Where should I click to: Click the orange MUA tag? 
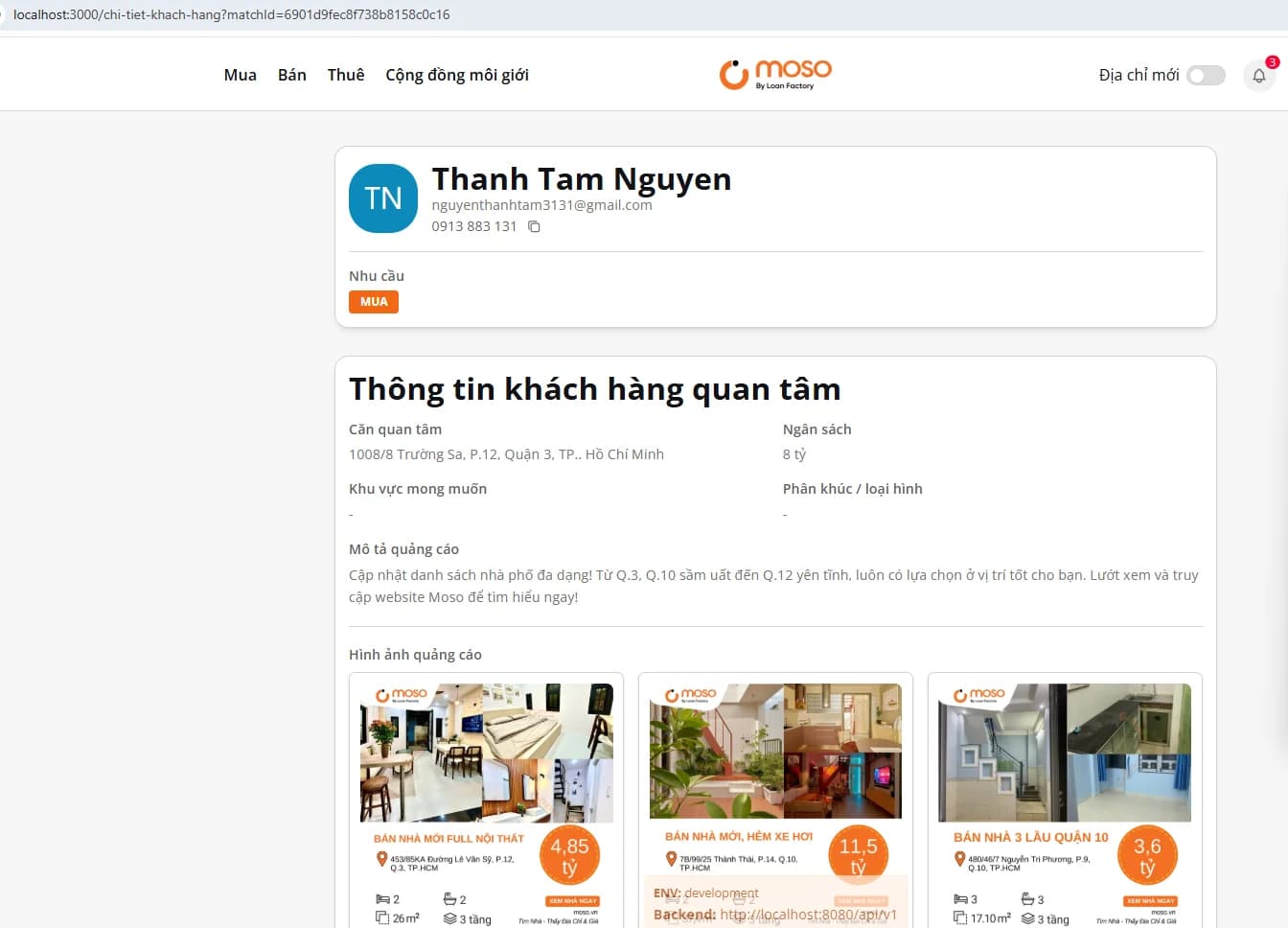[373, 302]
